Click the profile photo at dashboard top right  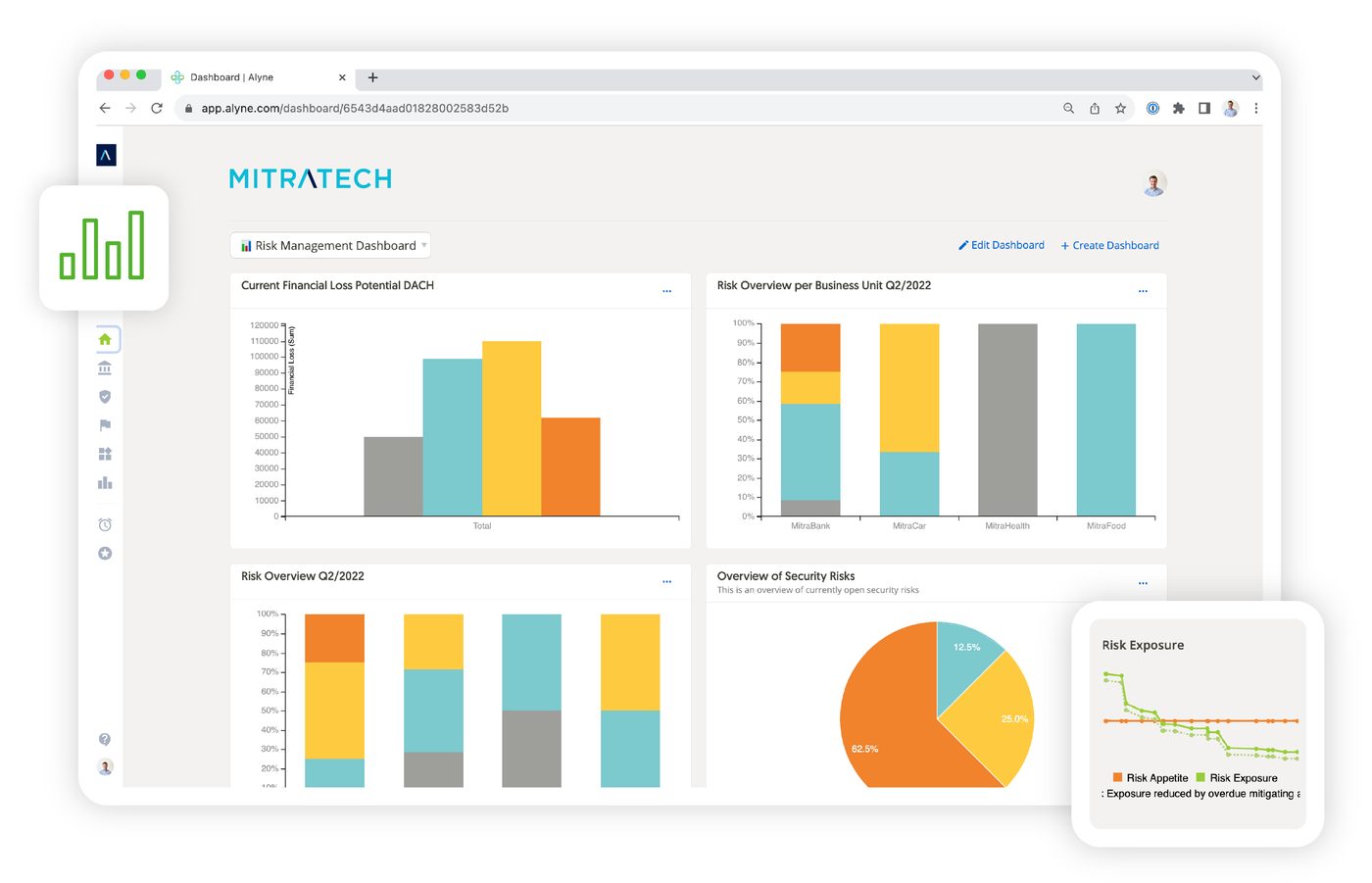click(1154, 183)
